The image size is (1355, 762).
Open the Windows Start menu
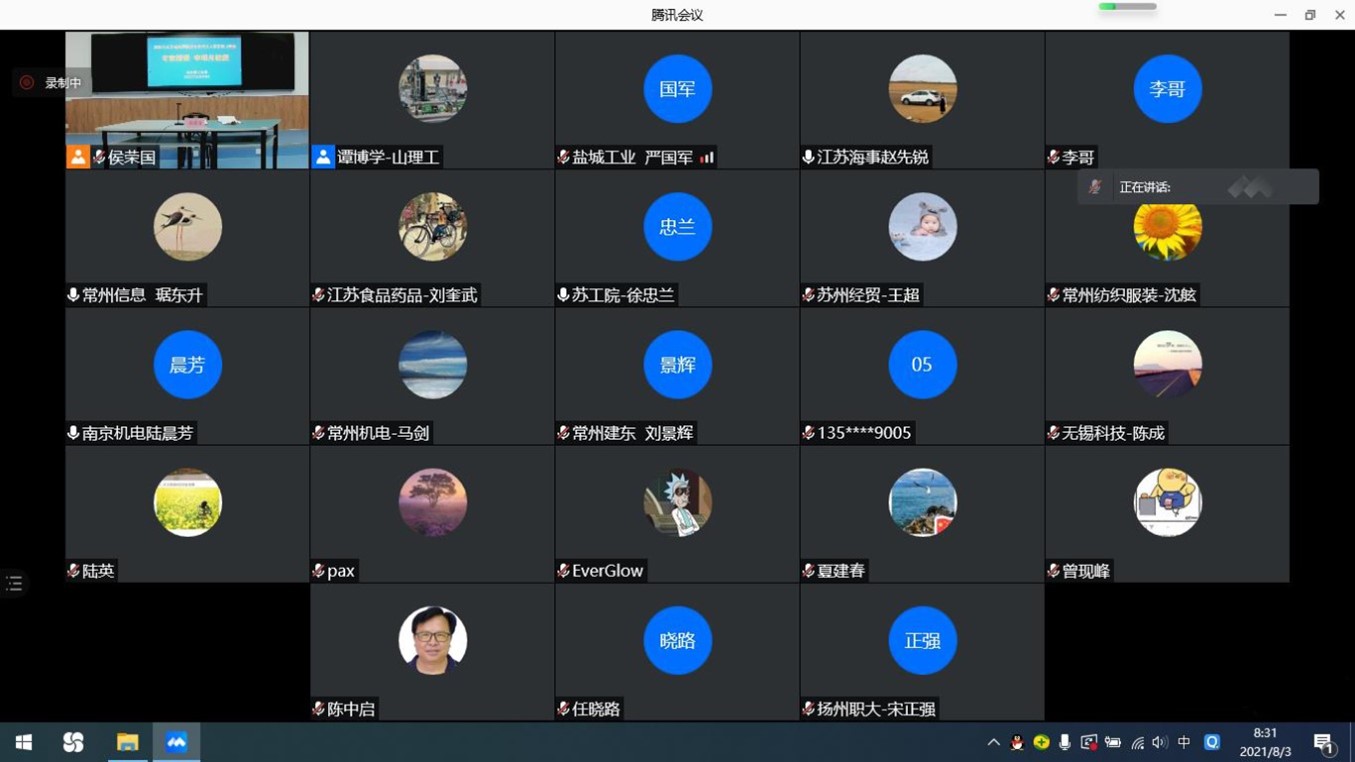pos(23,743)
